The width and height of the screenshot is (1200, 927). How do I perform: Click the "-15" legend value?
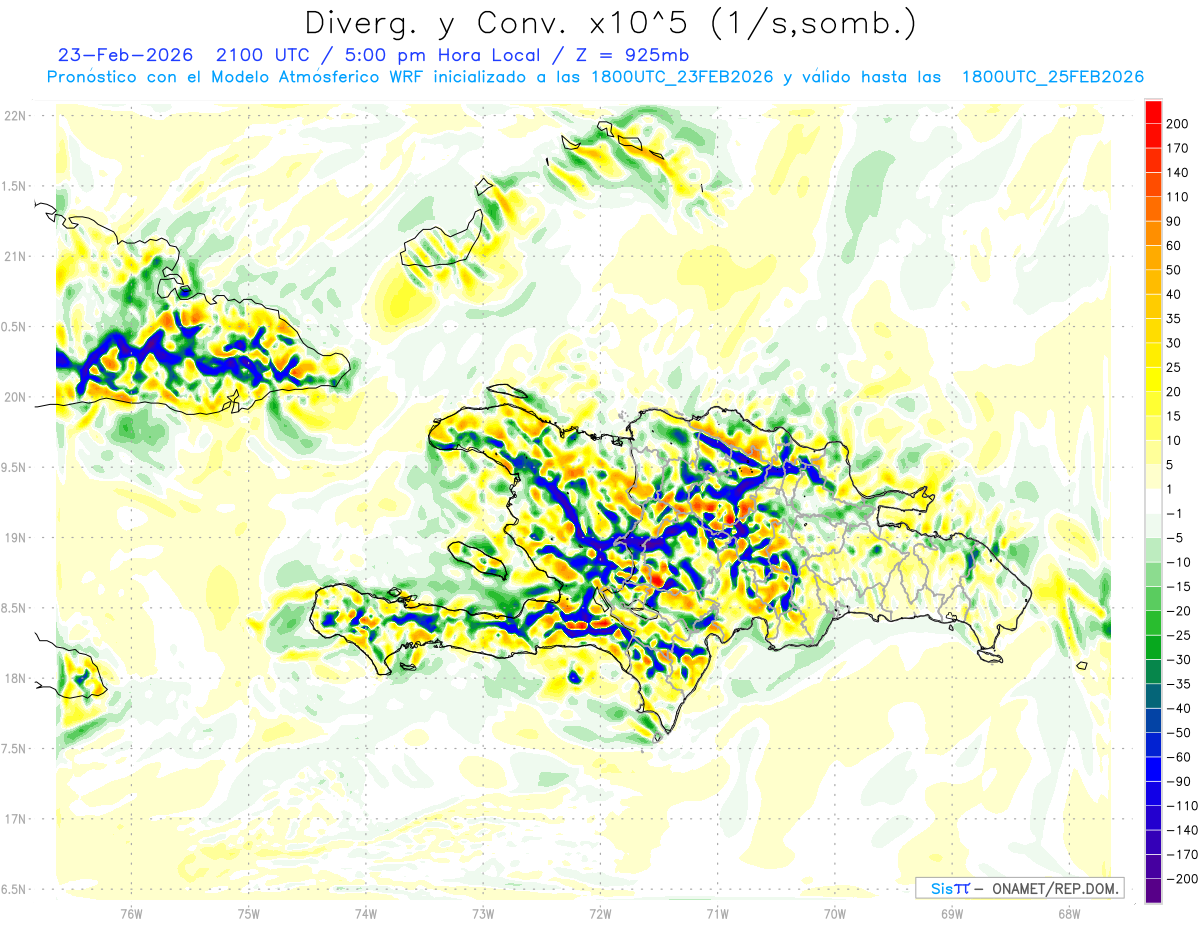pyautogui.click(x=1180, y=587)
